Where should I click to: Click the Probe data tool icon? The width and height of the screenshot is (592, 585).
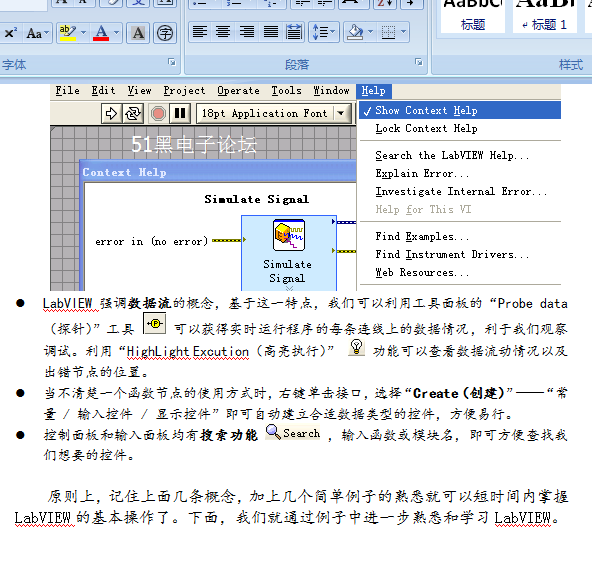[x=155, y=323]
